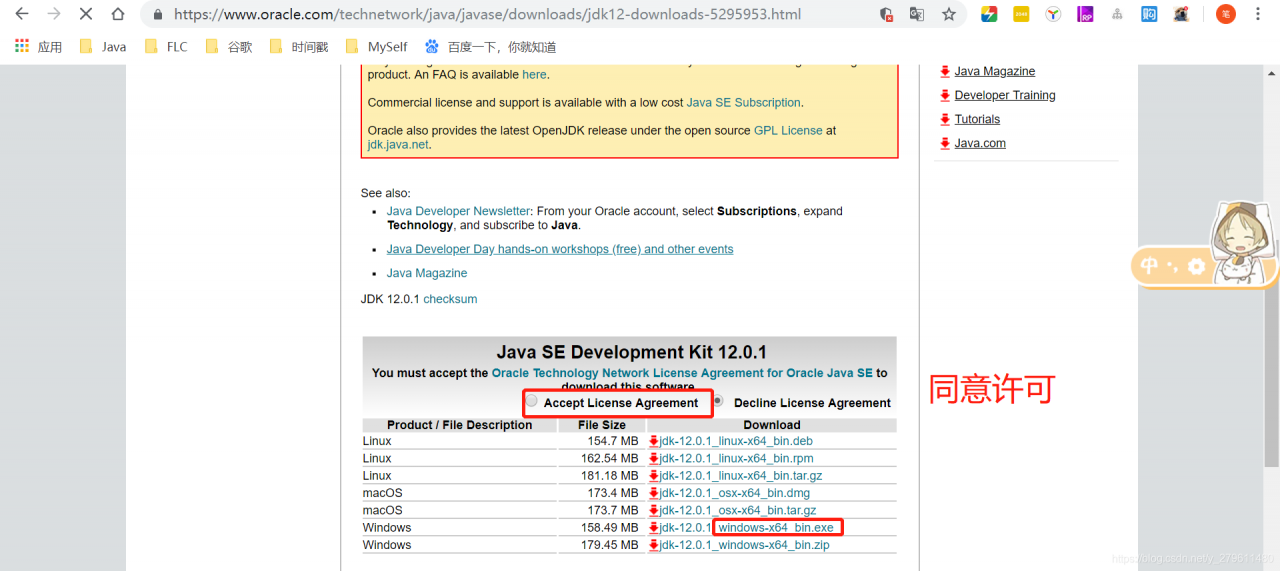Bookmark this page with the star
Image resolution: width=1280 pixels, height=571 pixels.
tap(948, 14)
